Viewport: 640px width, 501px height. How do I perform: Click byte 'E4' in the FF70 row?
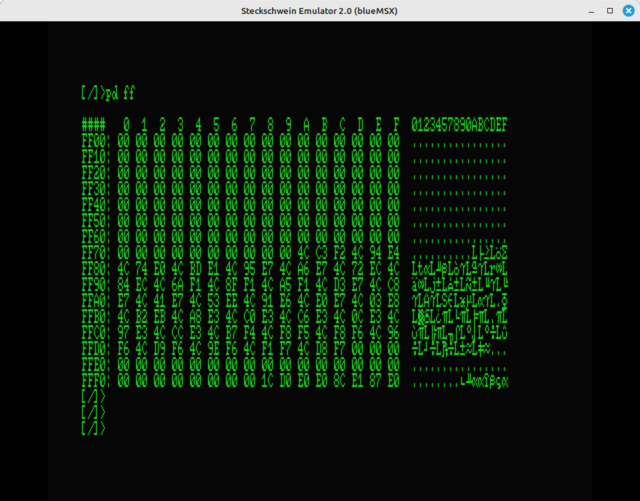pos(393,253)
